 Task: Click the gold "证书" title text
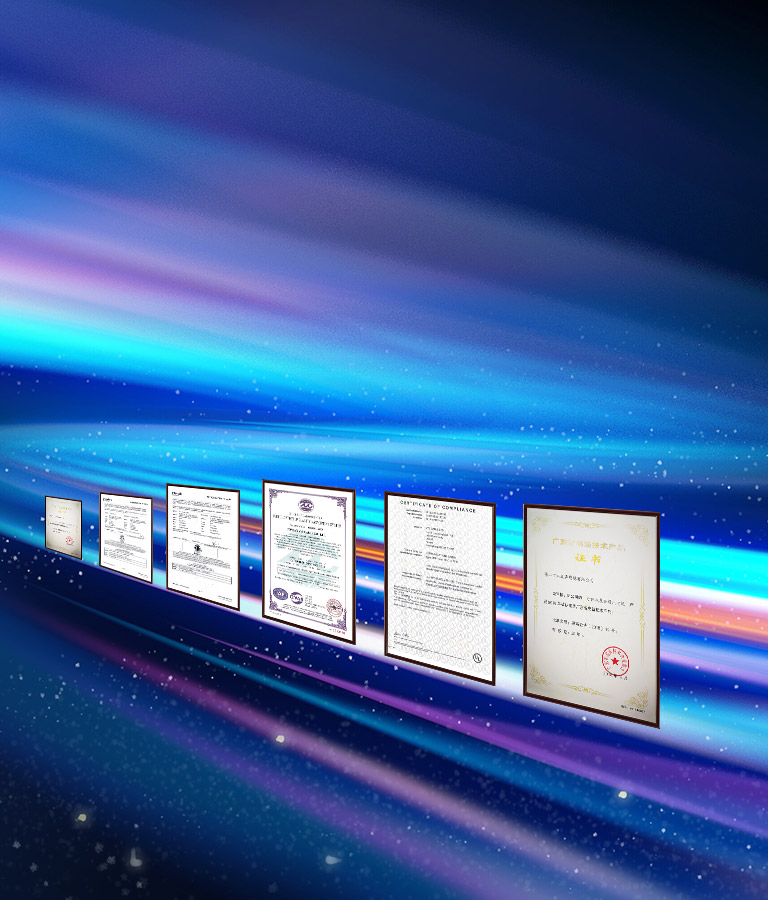[587, 558]
